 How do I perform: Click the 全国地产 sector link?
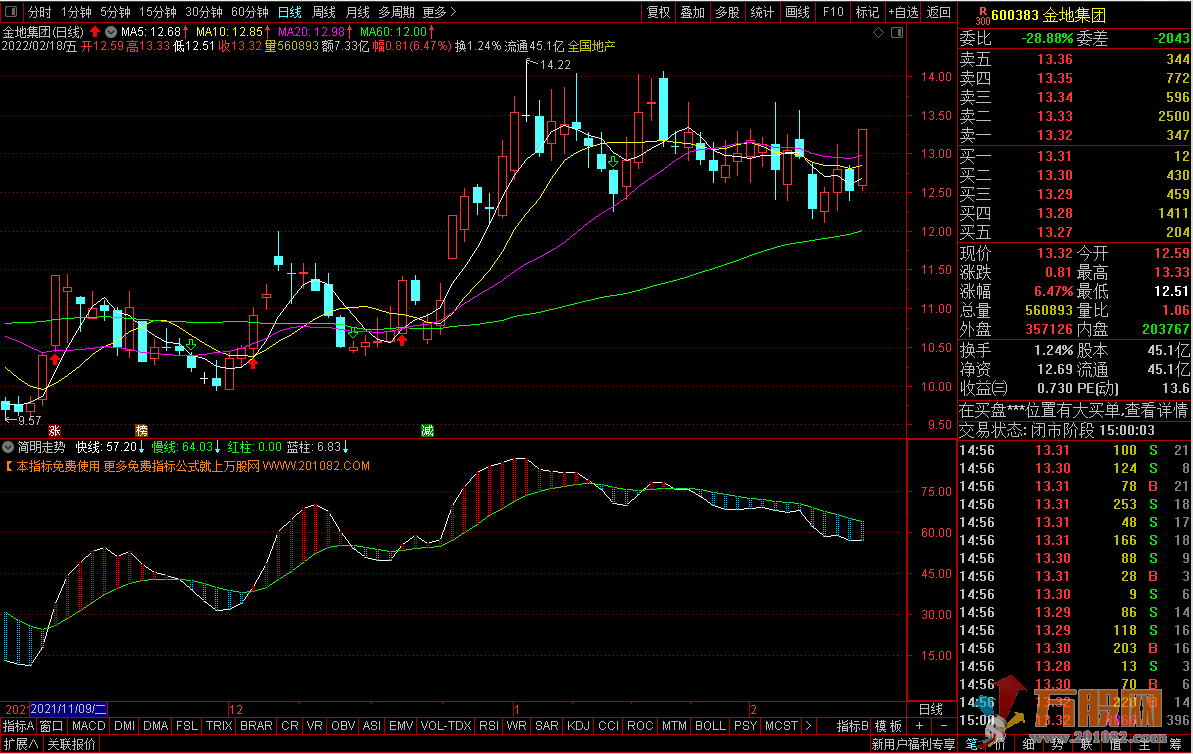click(591, 46)
